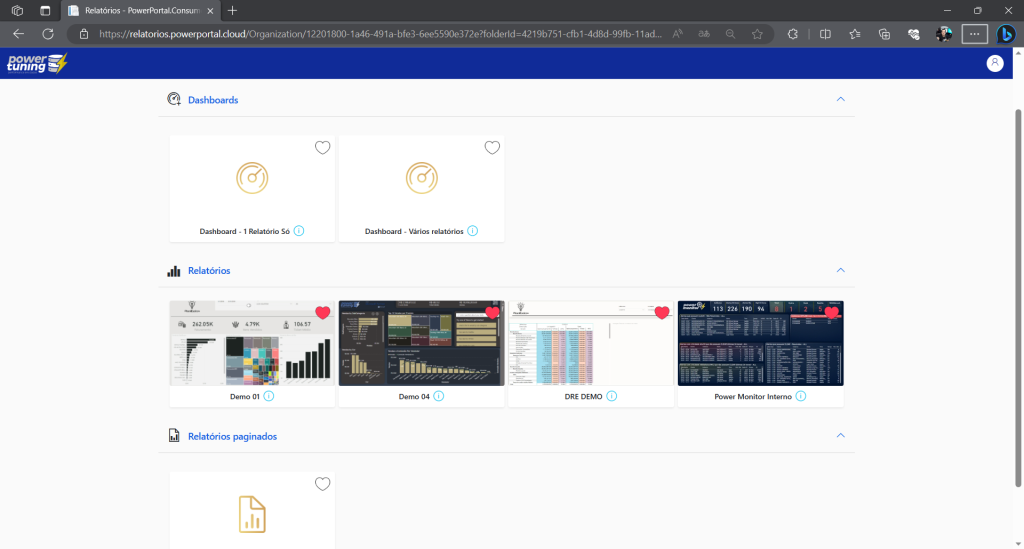
Task: Unfavorite the Demo 01 report
Action: pyautogui.click(x=322, y=313)
